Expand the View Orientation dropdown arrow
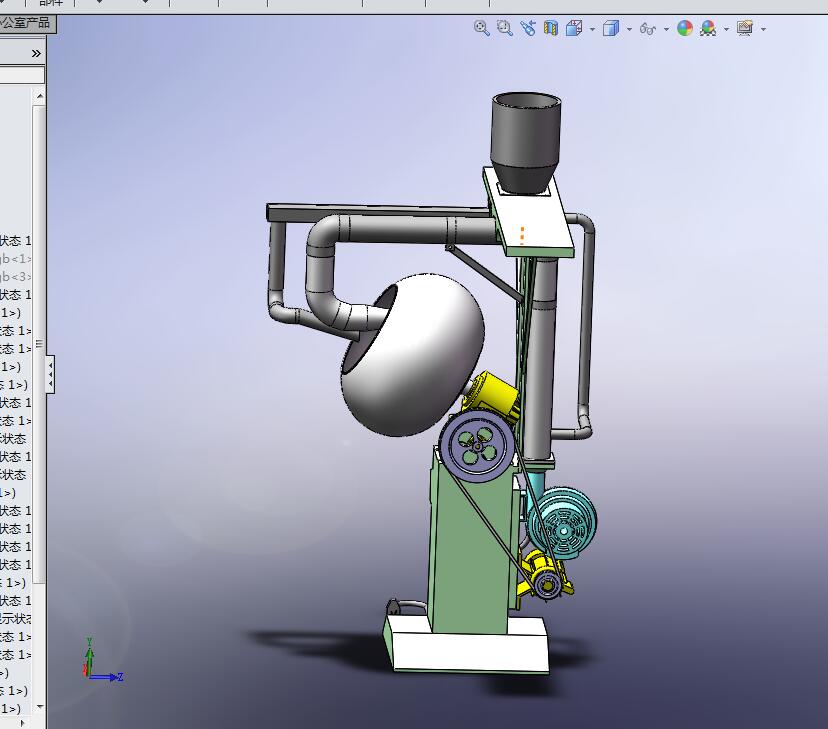Image resolution: width=828 pixels, height=729 pixels. point(592,29)
